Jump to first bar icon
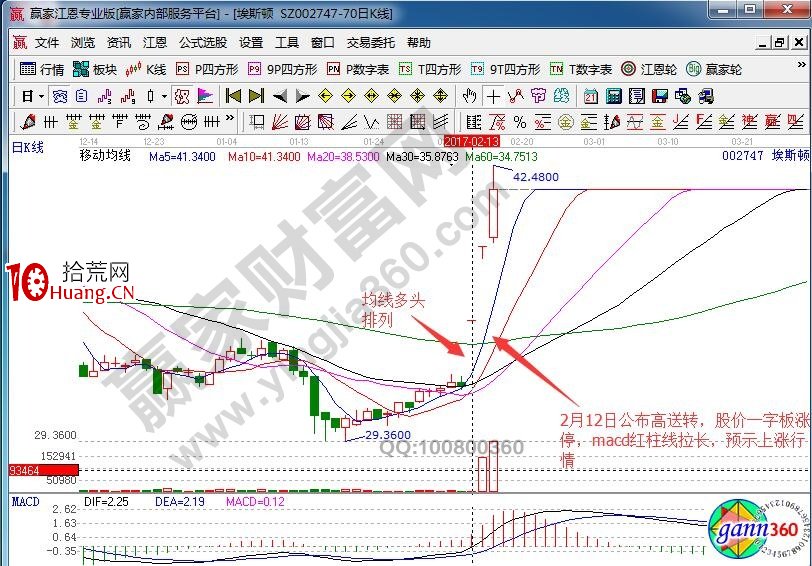 tap(234, 96)
